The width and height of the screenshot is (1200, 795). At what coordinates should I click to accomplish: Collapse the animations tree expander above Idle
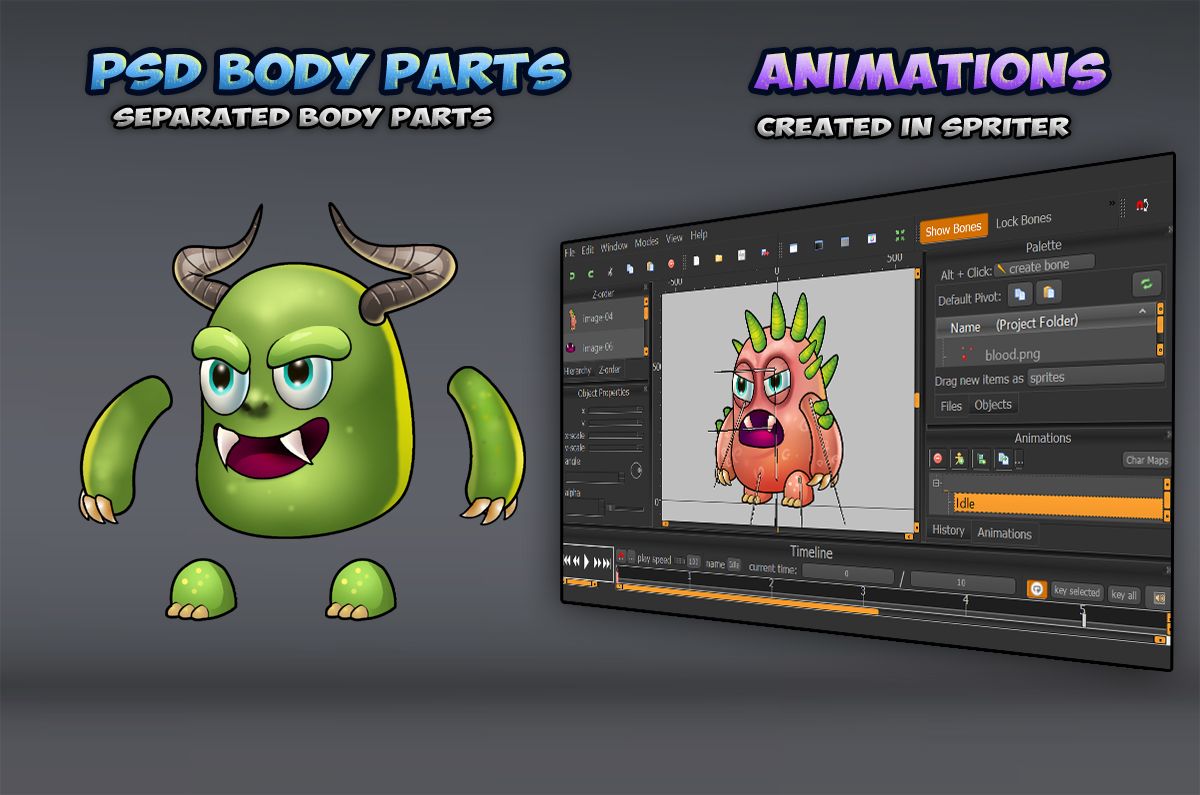tap(937, 484)
